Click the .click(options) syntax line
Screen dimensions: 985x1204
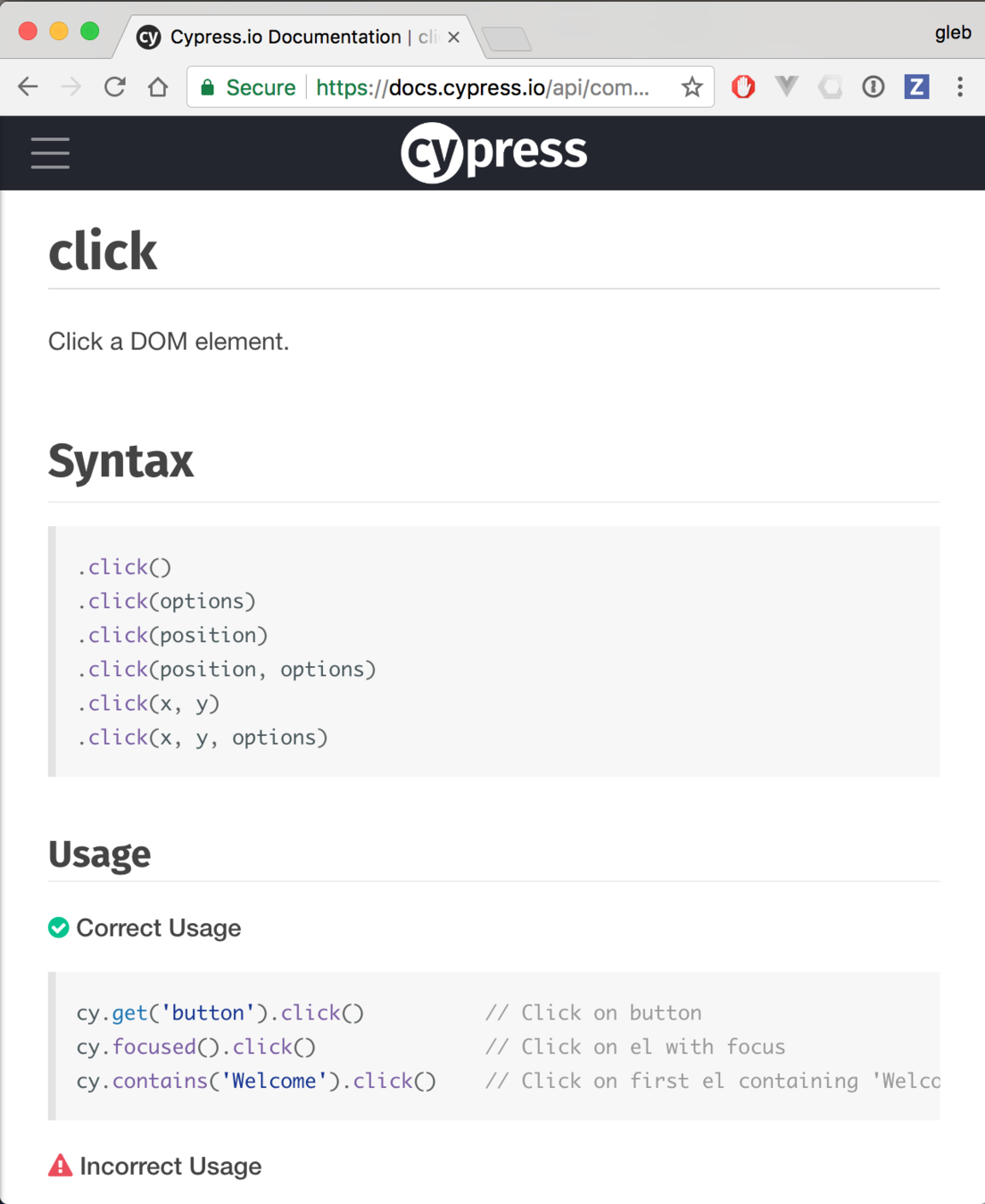pyautogui.click(x=166, y=601)
